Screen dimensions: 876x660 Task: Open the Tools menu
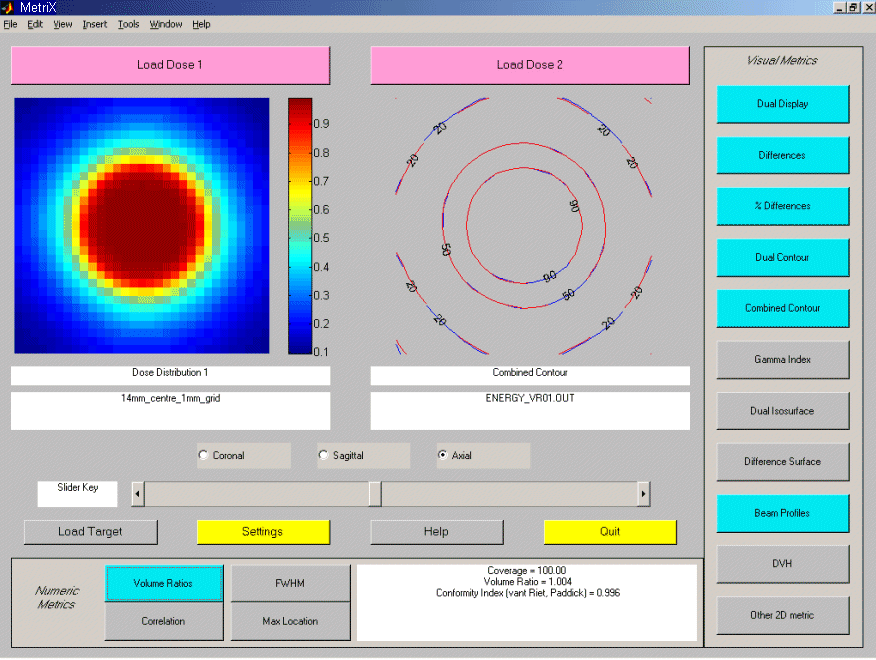(x=128, y=24)
